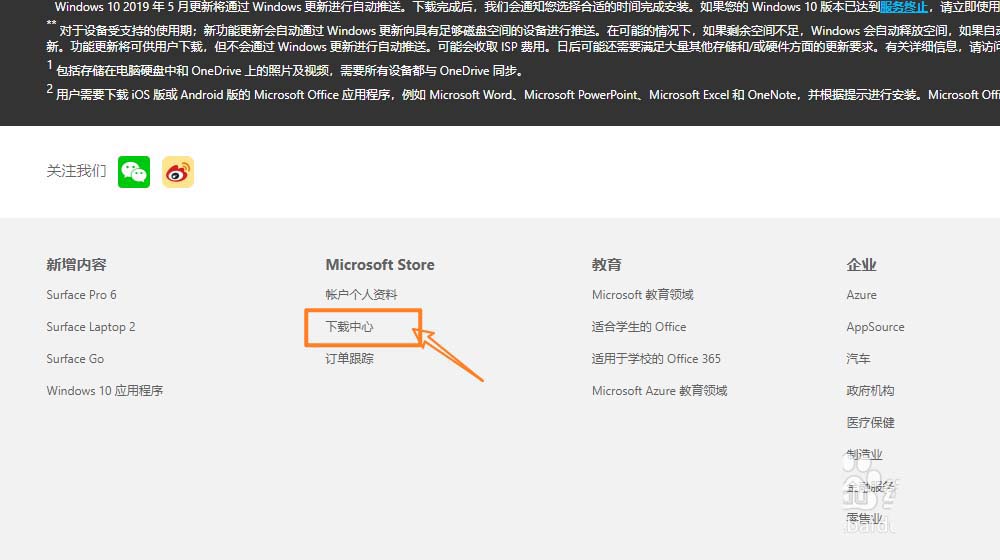
Task: Open 帐户个人资料 under Microsoft Store
Action: click(361, 295)
